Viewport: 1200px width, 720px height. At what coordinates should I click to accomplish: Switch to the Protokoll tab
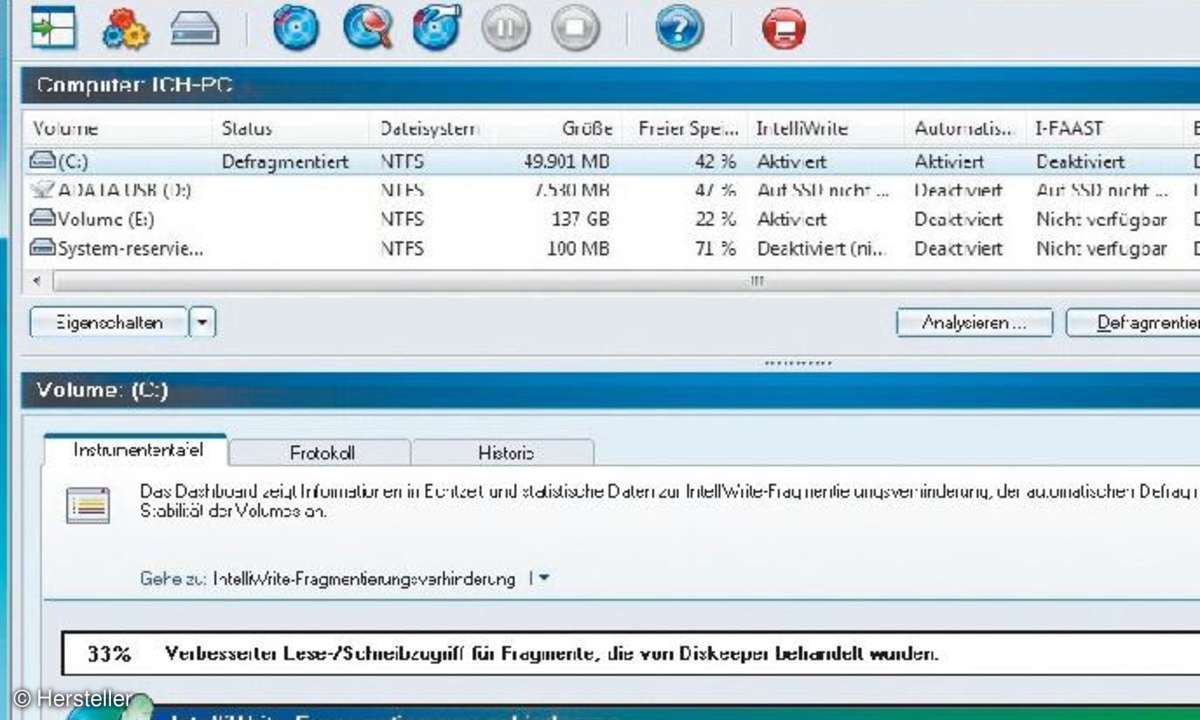[322, 453]
